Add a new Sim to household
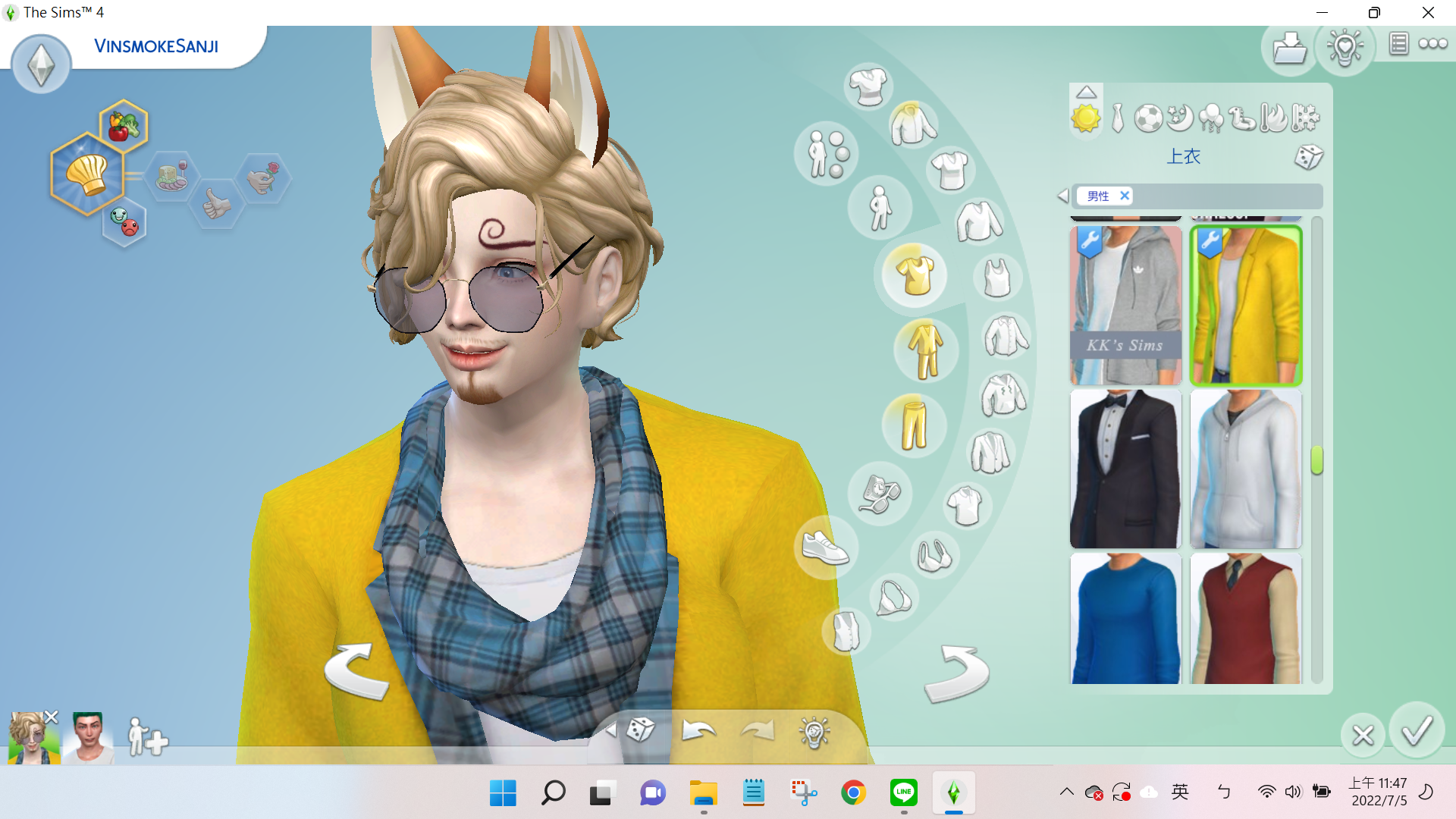This screenshot has width=1456, height=819. (x=148, y=737)
